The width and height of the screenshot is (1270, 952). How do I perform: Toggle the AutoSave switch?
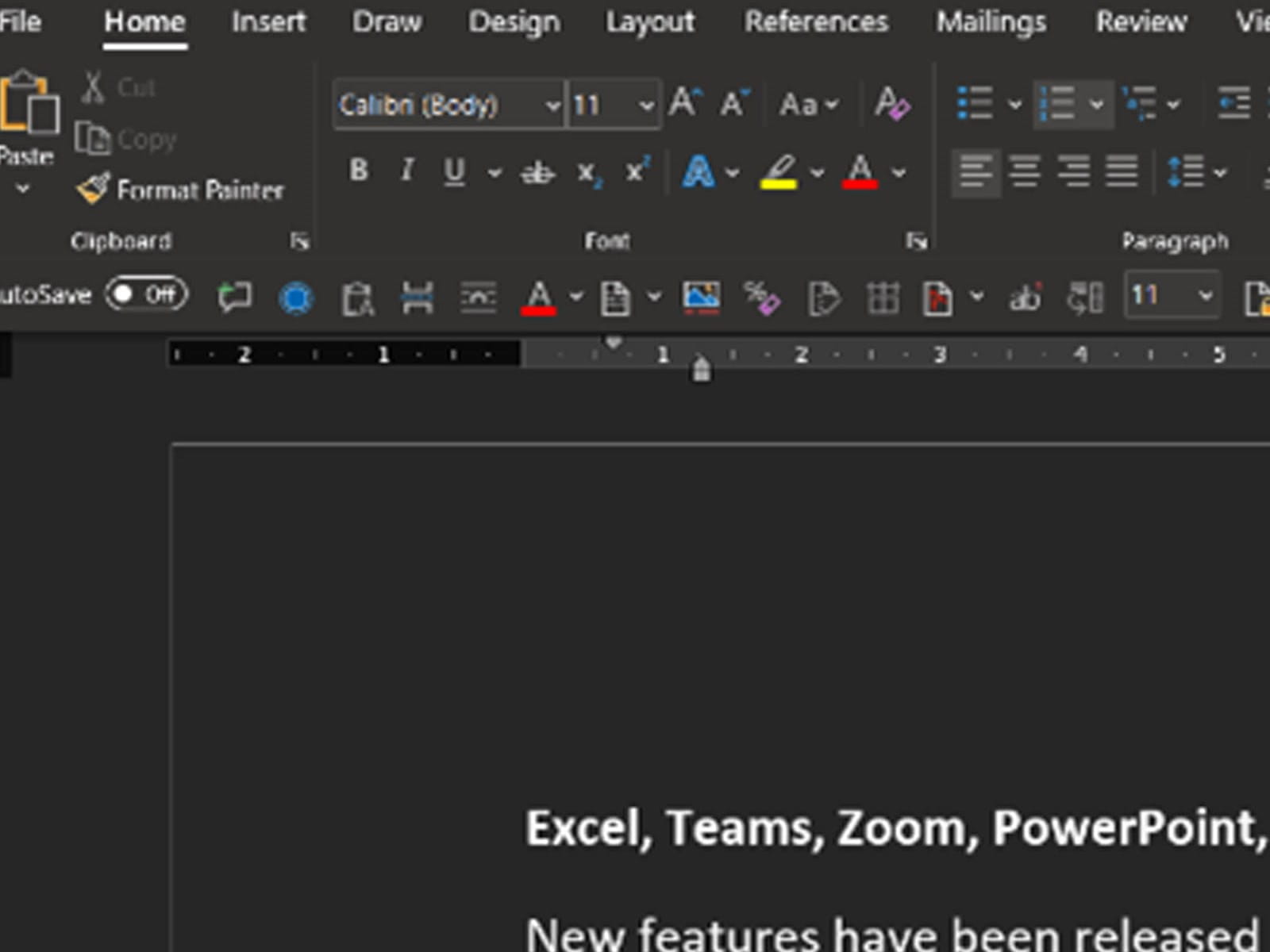[x=147, y=295]
